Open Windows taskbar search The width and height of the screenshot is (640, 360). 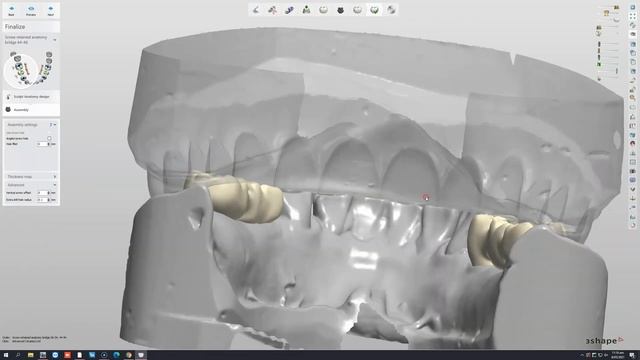[x=18, y=355]
